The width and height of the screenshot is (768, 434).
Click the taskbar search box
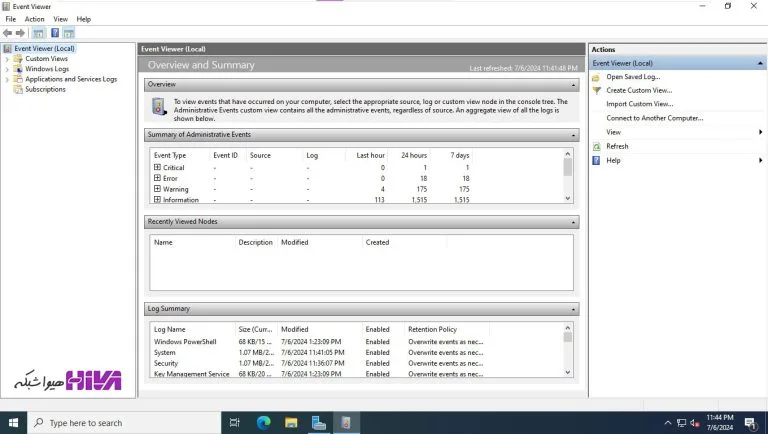124,423
